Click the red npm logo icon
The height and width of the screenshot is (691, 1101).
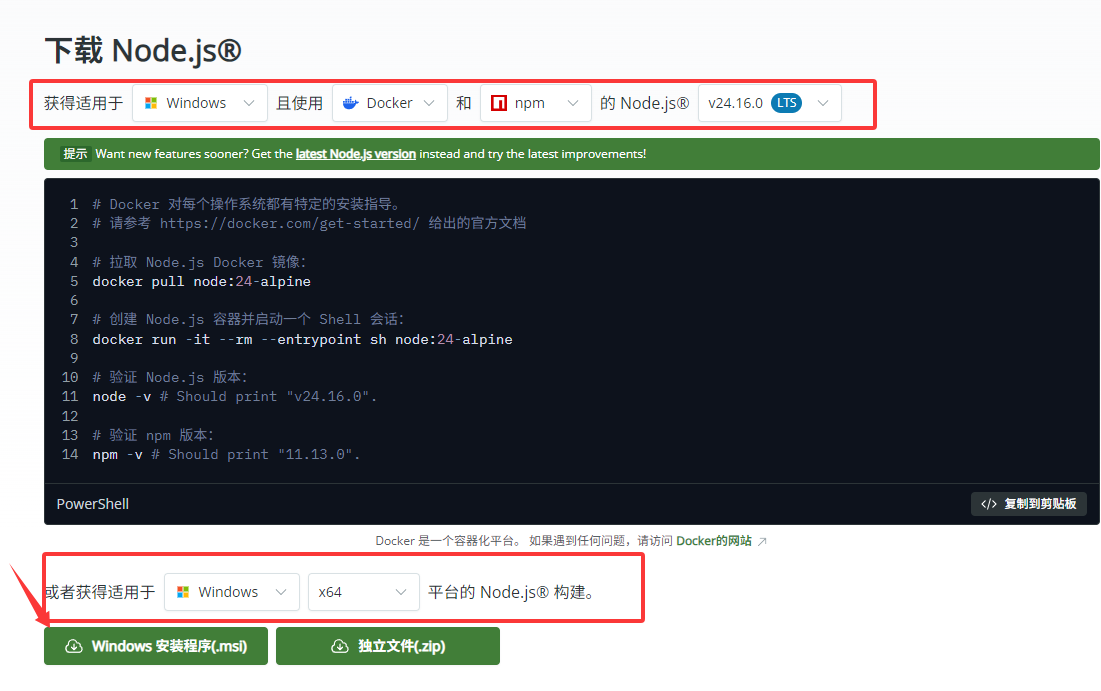499,103
